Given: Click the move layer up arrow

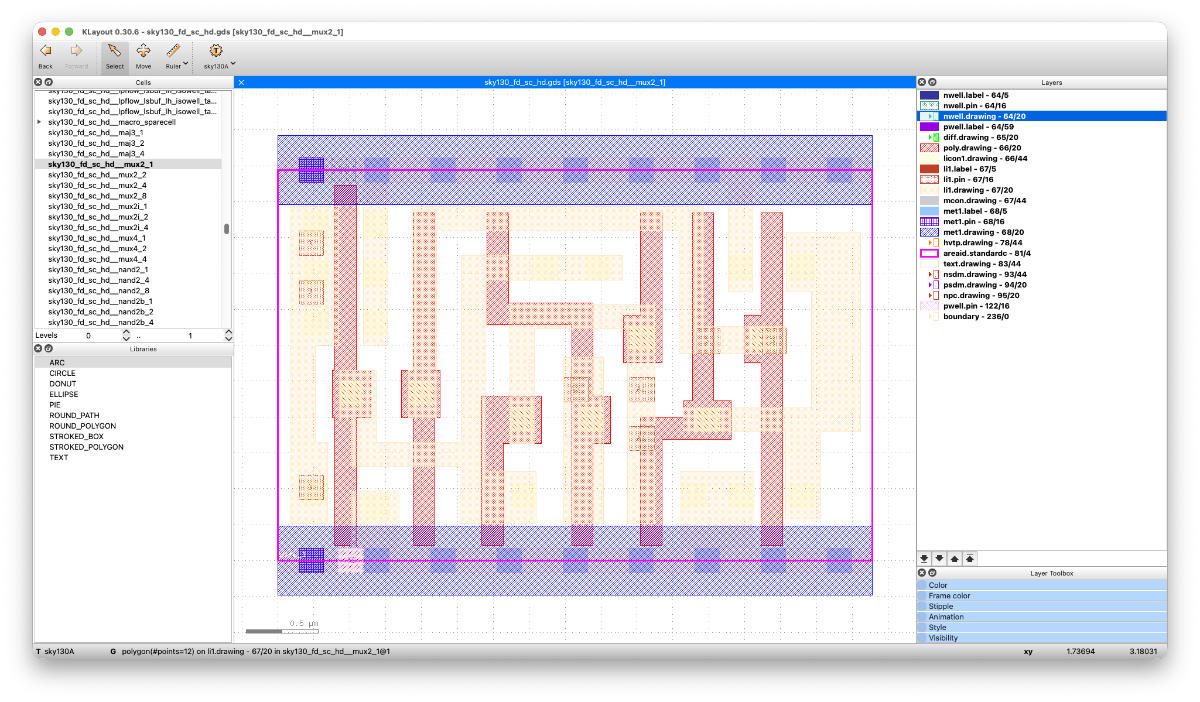Looking at the screenshot, I should pos(955,558).
